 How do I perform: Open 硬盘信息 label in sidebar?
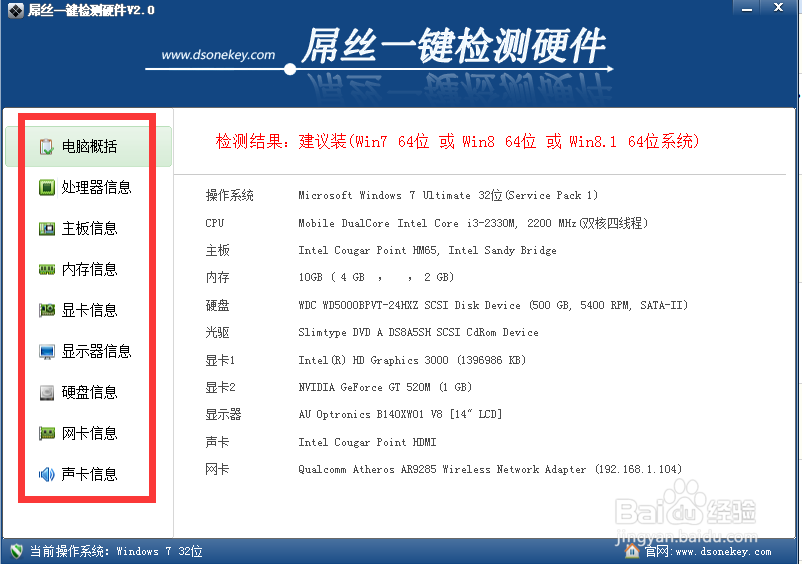[90, 393]
